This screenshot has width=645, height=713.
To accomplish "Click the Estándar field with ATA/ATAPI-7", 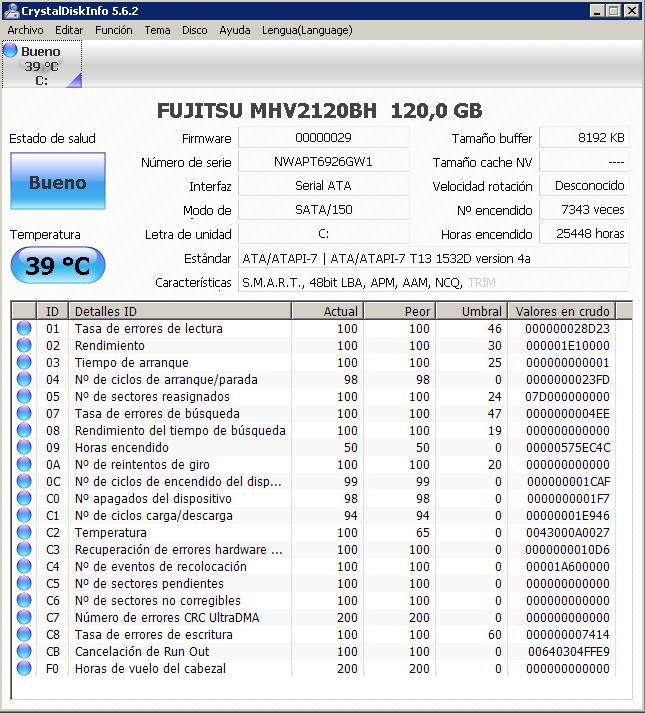I will (x=434, y=258).
